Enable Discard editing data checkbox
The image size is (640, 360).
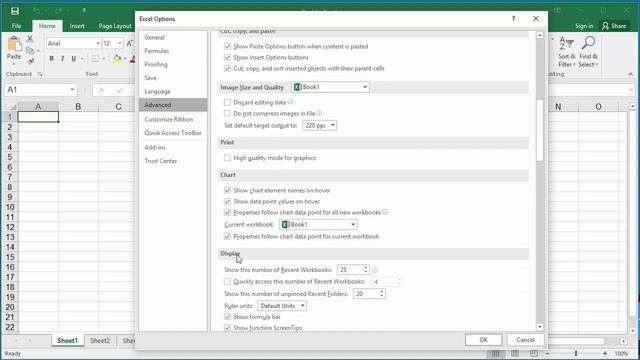click(x=227, y=102)
